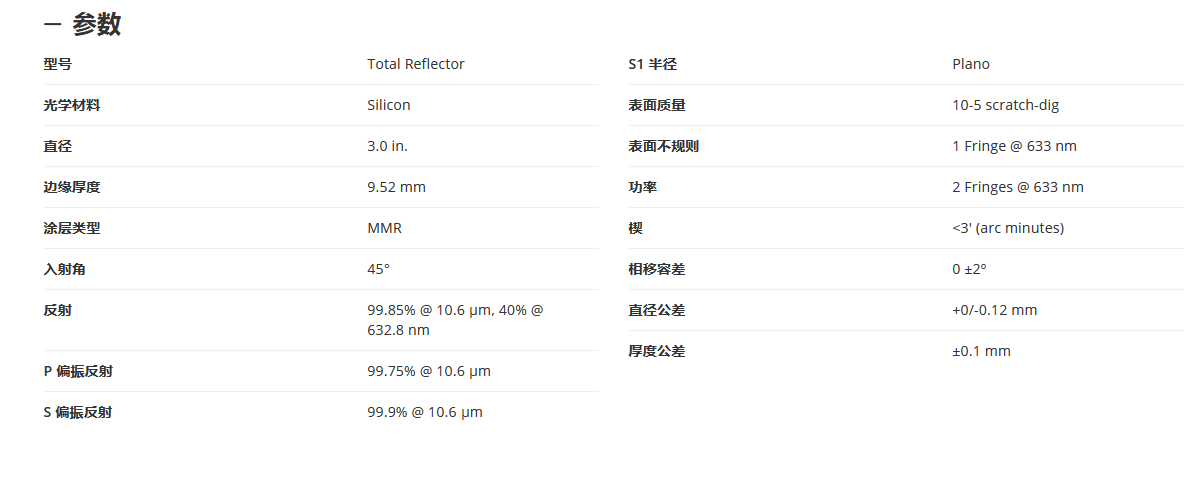Select the 99.75% P-polarization reflection value
1201x479 pixels.
(429, 371)
